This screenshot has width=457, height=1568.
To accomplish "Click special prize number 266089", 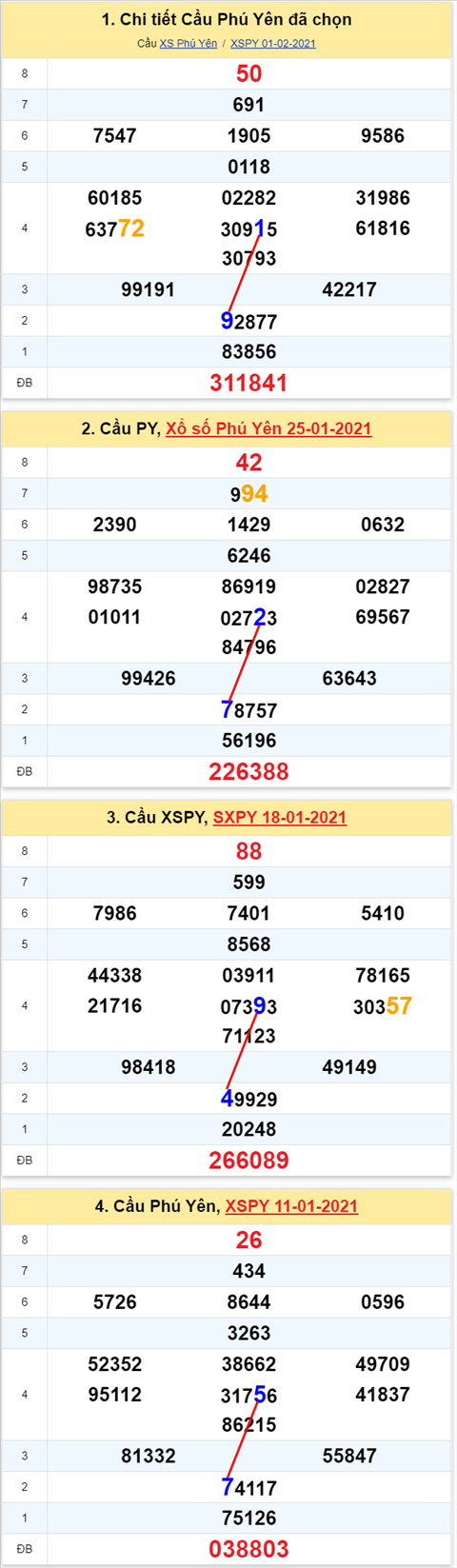I will click(x=248, y=1160).
